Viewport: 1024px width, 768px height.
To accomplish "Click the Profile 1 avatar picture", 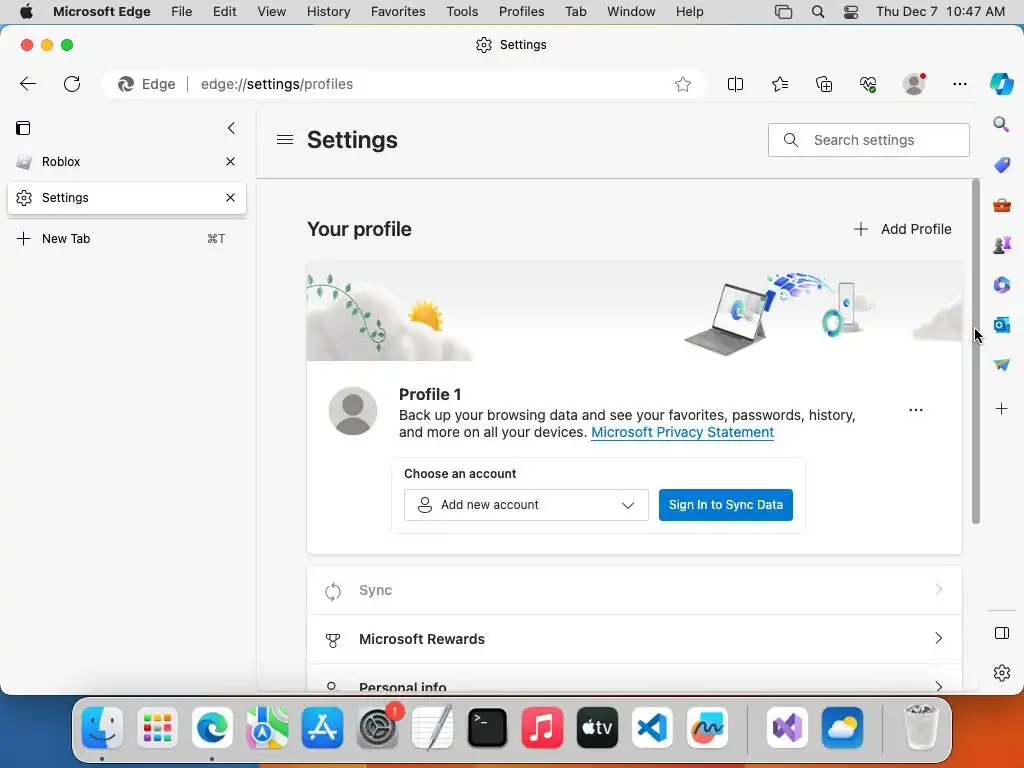I will pos(353,411).
